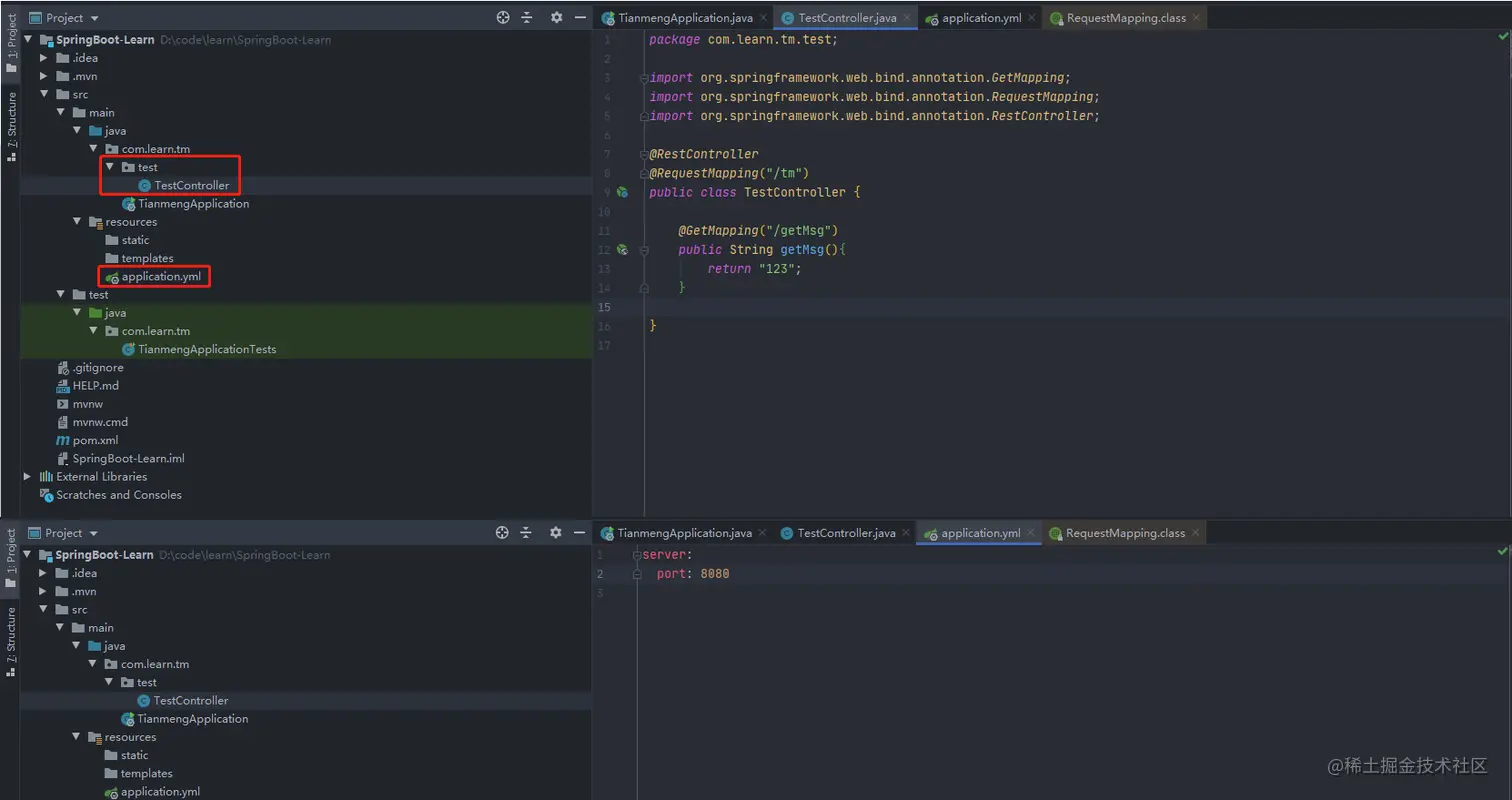This screenshot has height=800, width=1512.
Task: Toggle 1: Project tool window in upper IDE
Action: [11, 45]
